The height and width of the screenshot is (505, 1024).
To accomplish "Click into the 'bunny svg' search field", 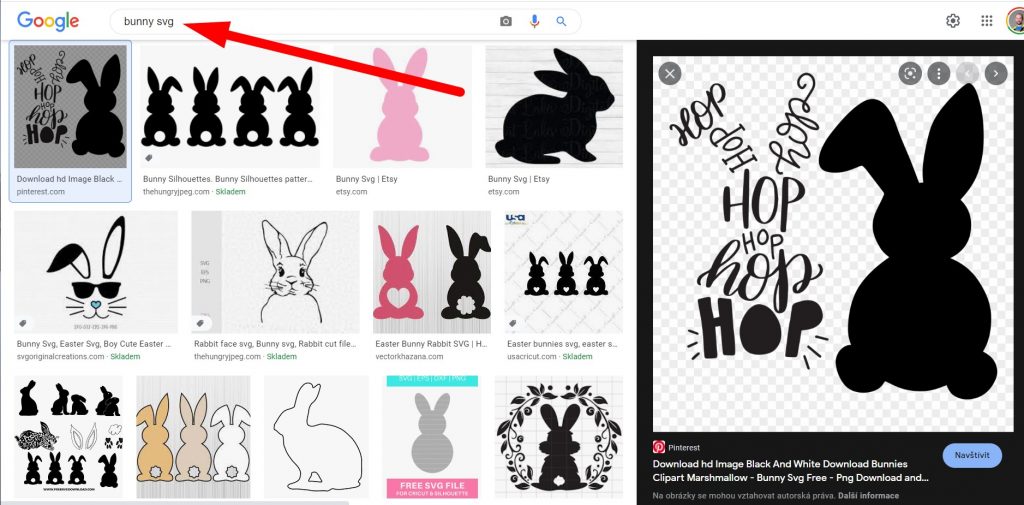I will pos(300,21).
